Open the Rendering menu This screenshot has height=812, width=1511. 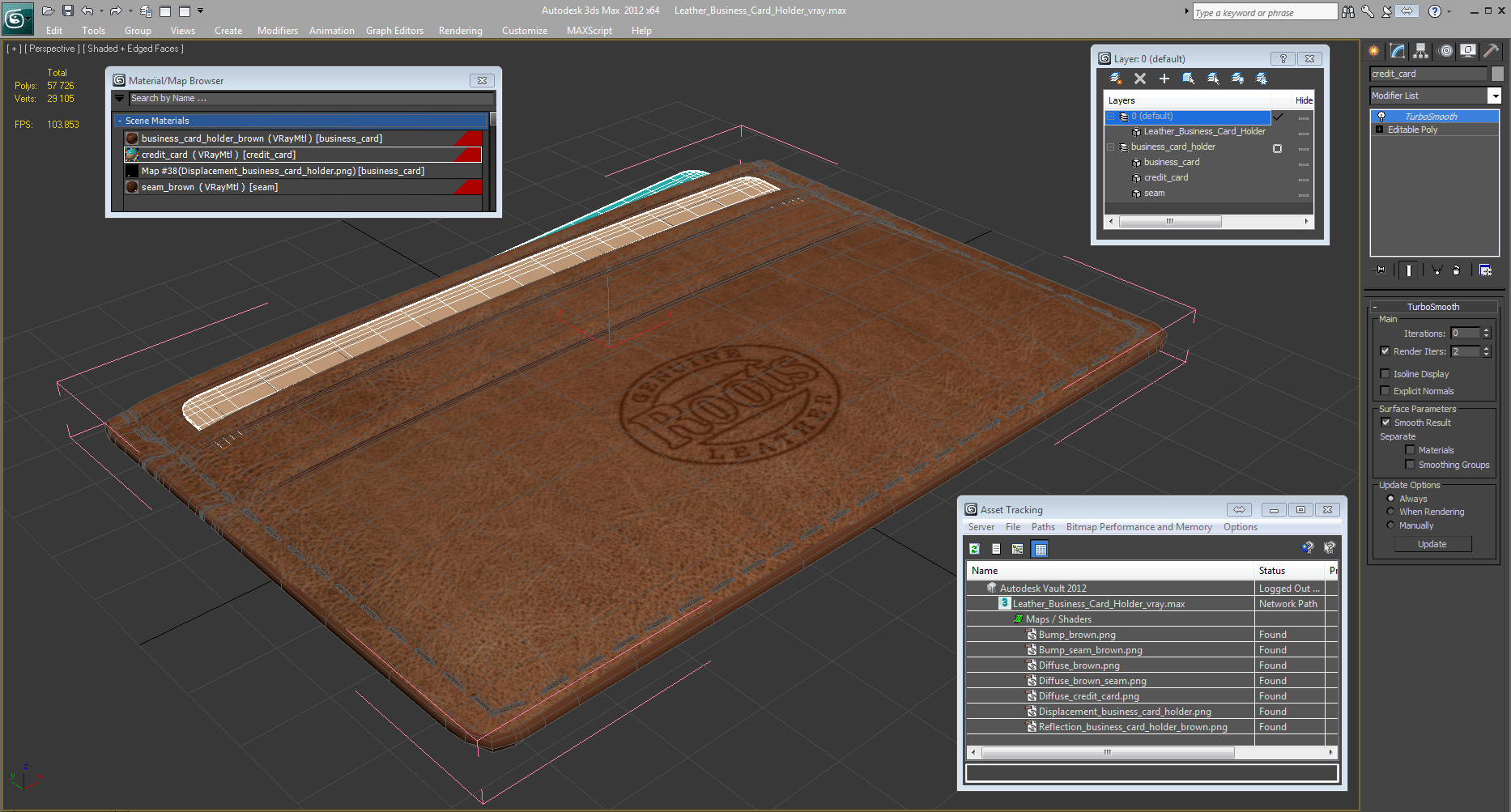461,31
